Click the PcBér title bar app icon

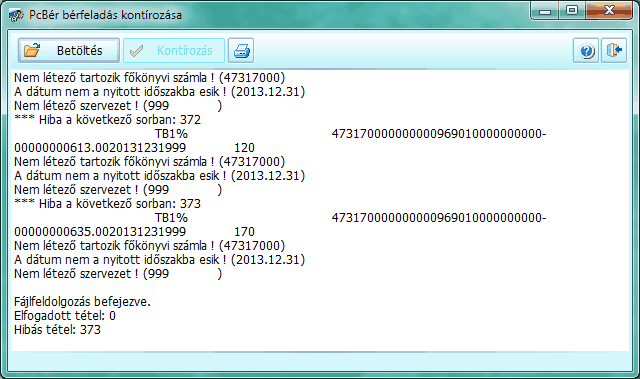[x=16, y=15]
